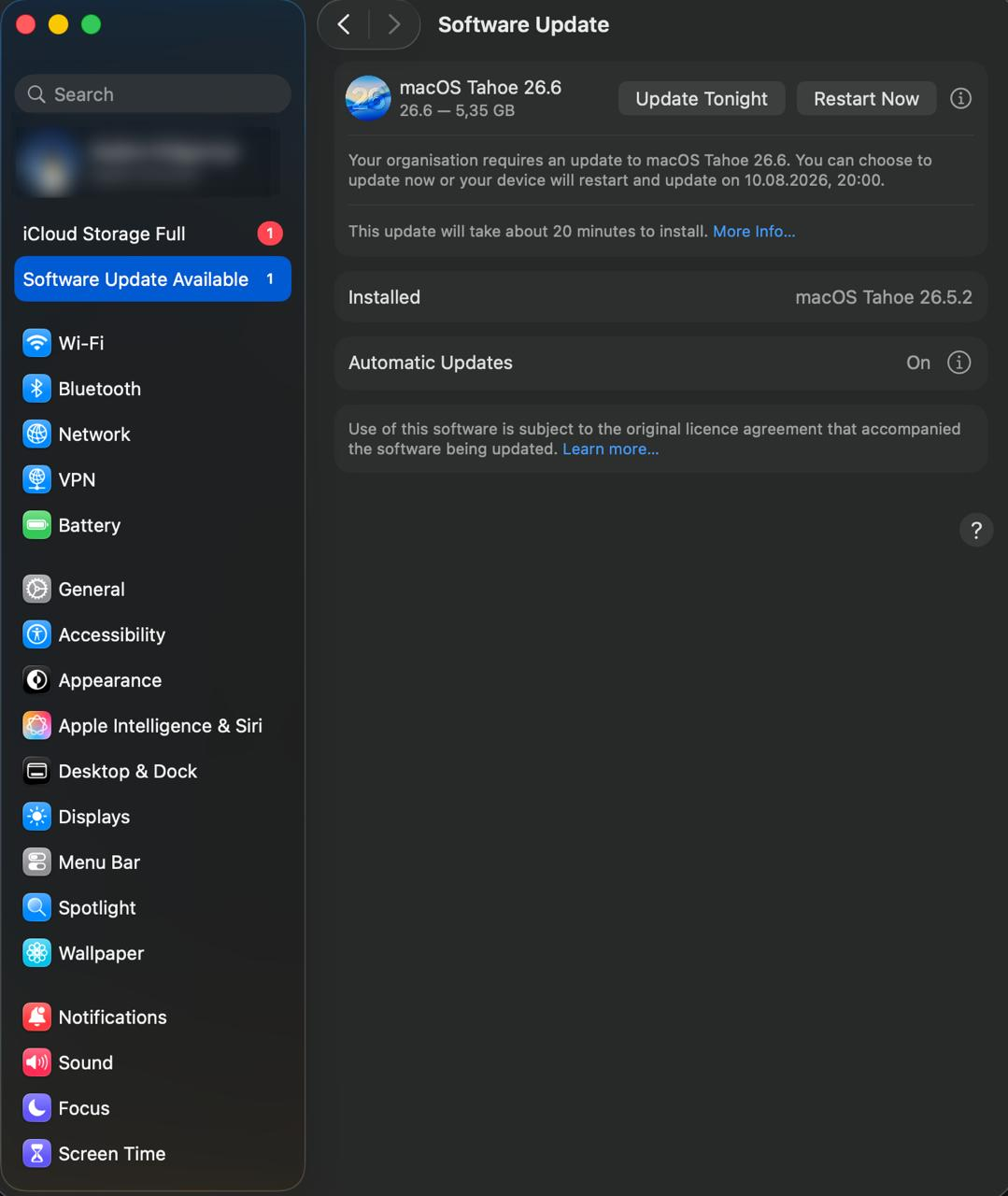The height and width of the screenshot is (1196, 1008).
Task: Open the Network globe icon
Action: point(36,434)
